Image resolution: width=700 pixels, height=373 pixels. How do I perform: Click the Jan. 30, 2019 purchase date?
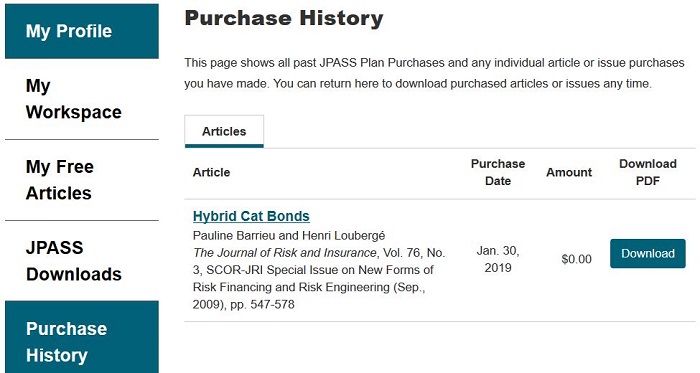click(498, 259)
